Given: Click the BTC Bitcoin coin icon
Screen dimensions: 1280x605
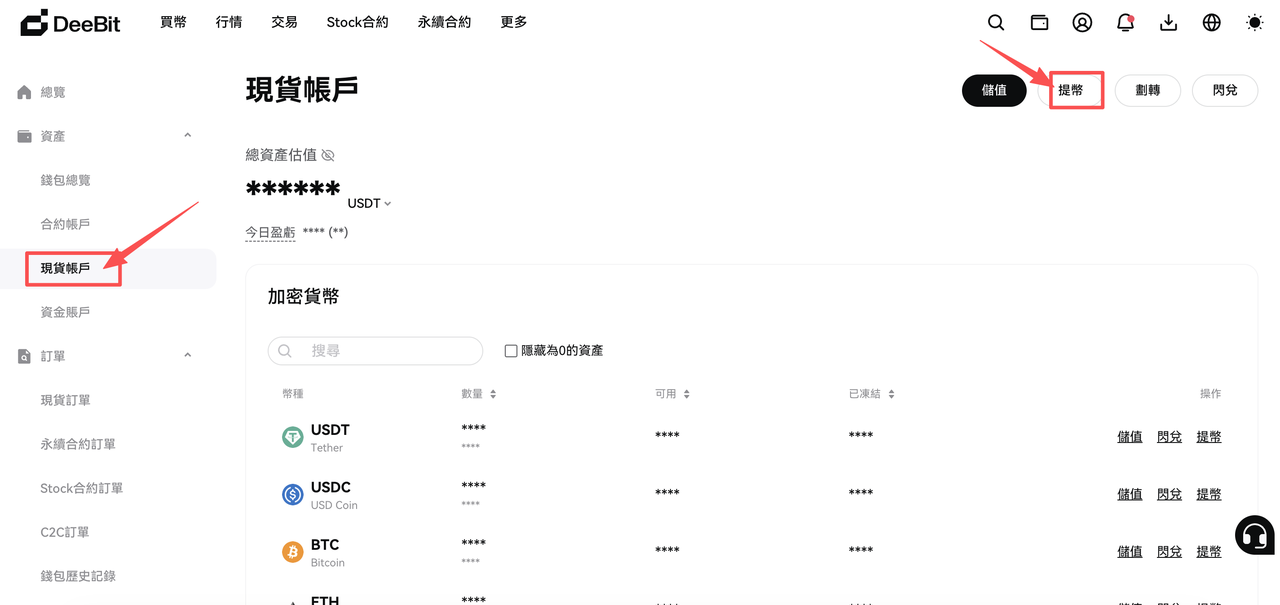Looking at the screenshot, I should click(x=292, y=551).
